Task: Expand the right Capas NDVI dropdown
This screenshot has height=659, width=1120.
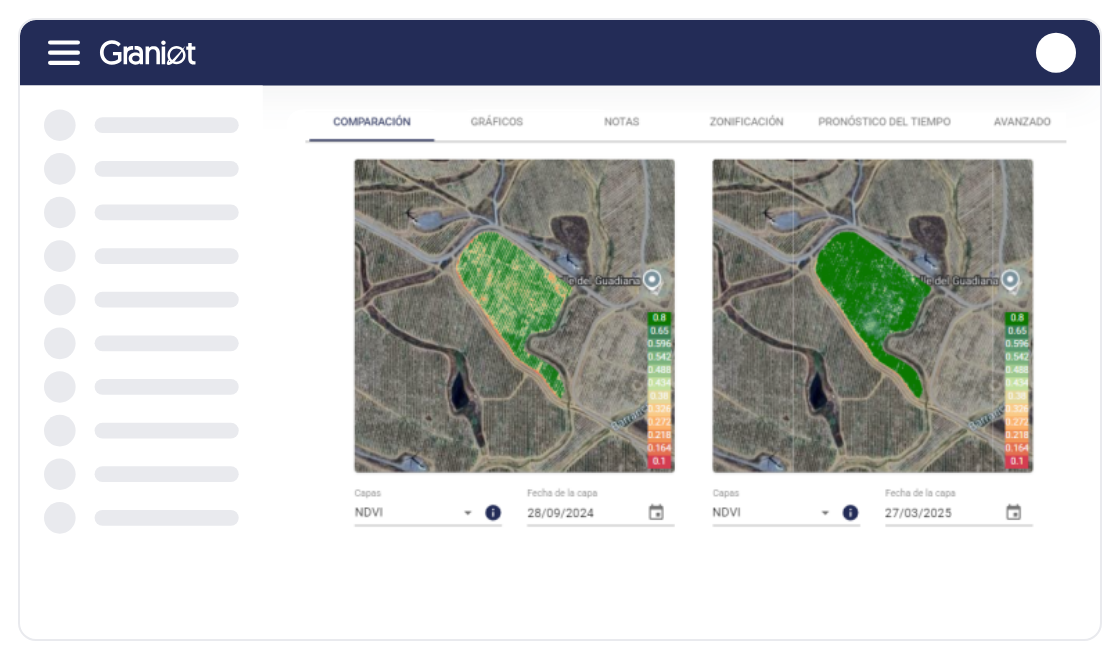Action: [x=825, y=513]
